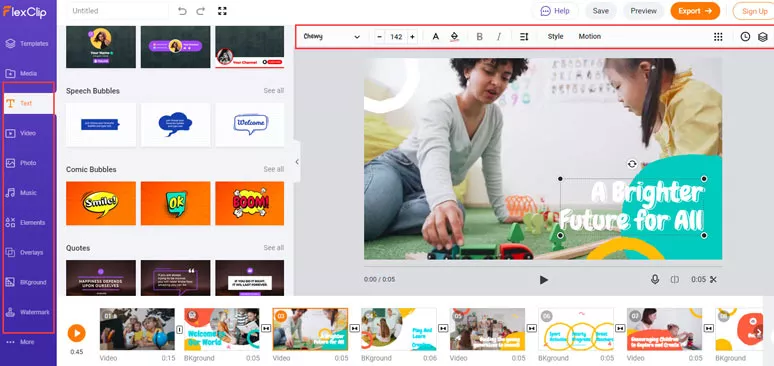Toggle italic formatting
The image size is (774, 366).
click(499, 37)
